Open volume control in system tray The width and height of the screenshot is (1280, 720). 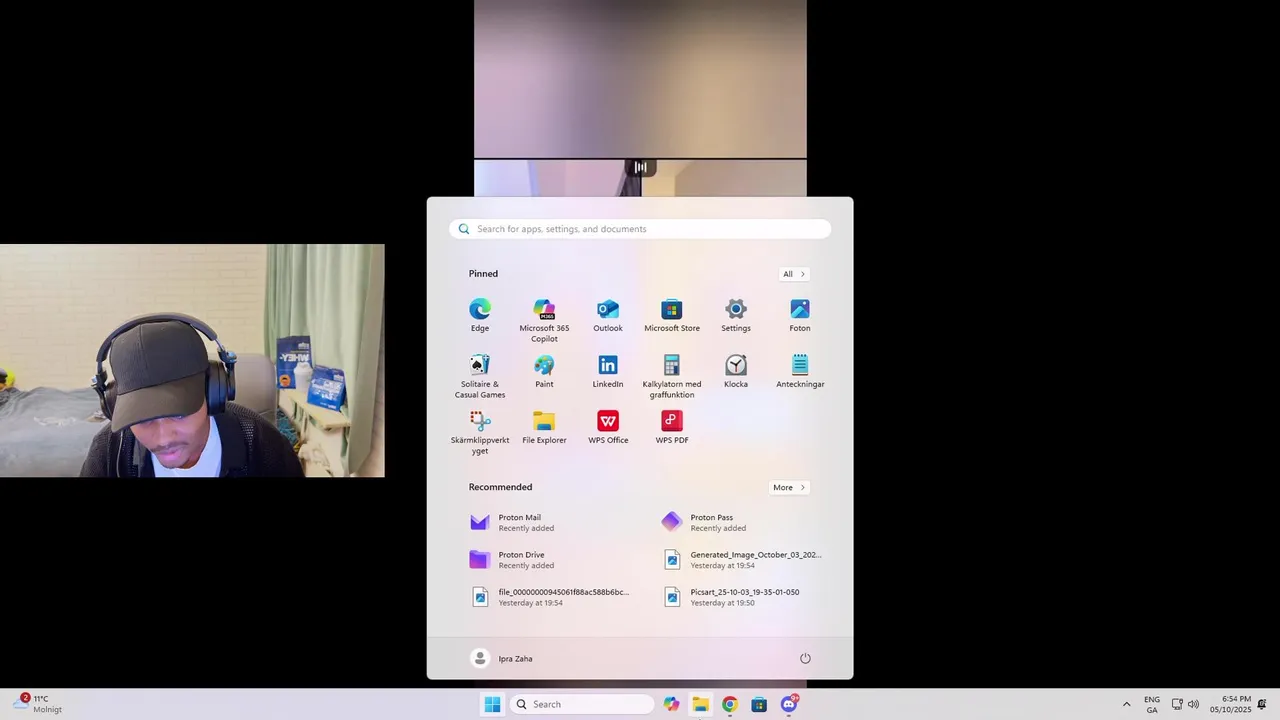point(1193,704)
